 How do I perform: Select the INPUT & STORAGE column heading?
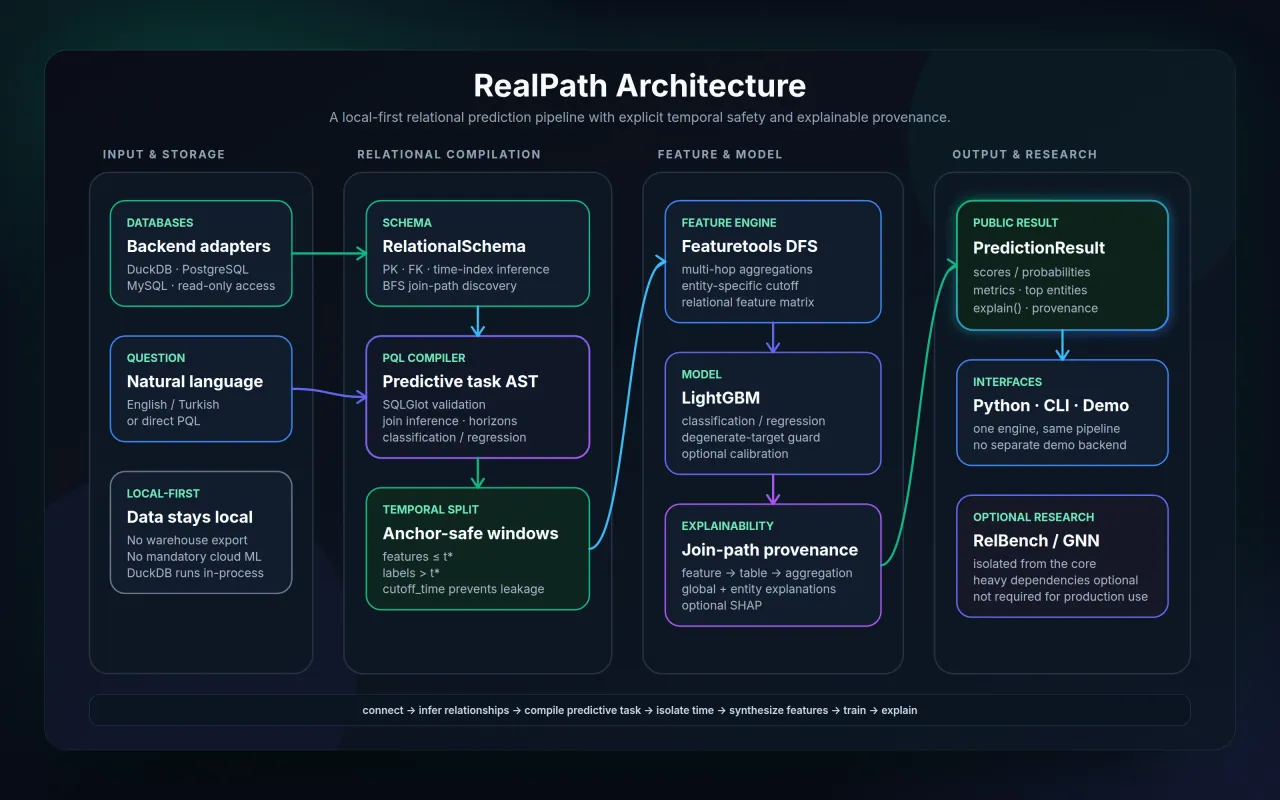pos(164,154)
